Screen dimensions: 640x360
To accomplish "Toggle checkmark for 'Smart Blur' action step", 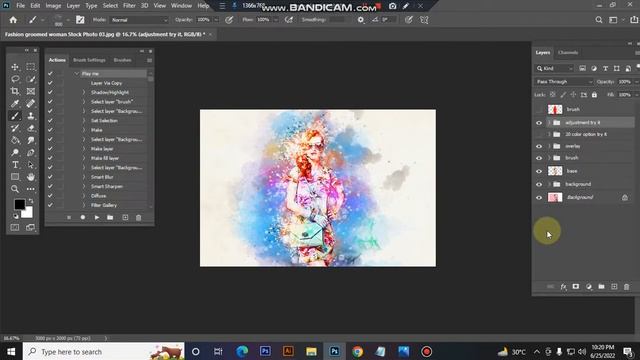I will pos(50,177).
